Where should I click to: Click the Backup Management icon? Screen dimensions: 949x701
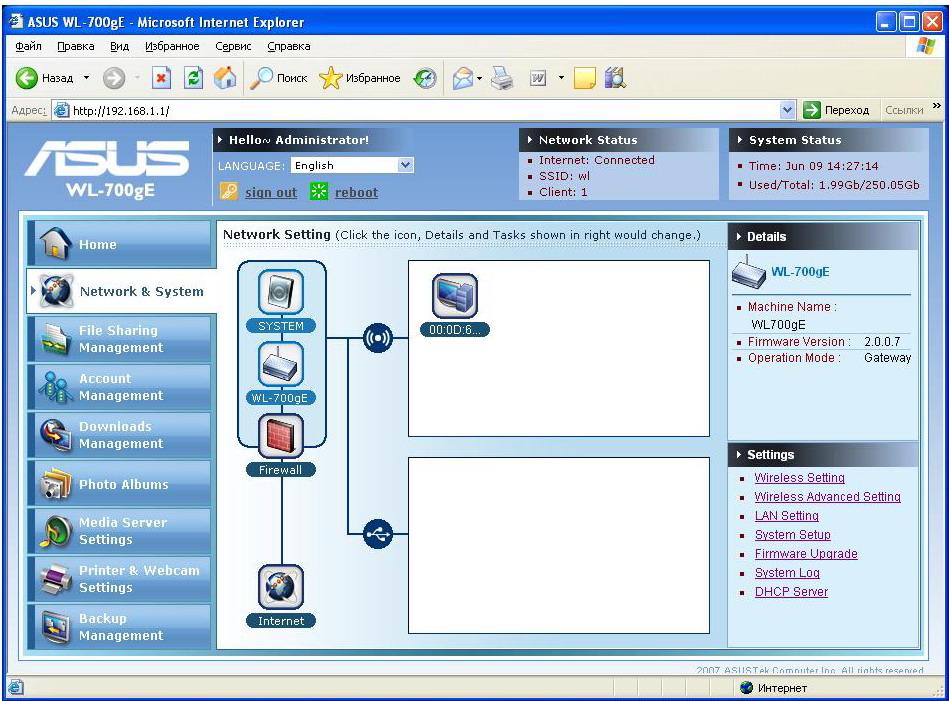[56, 627]
